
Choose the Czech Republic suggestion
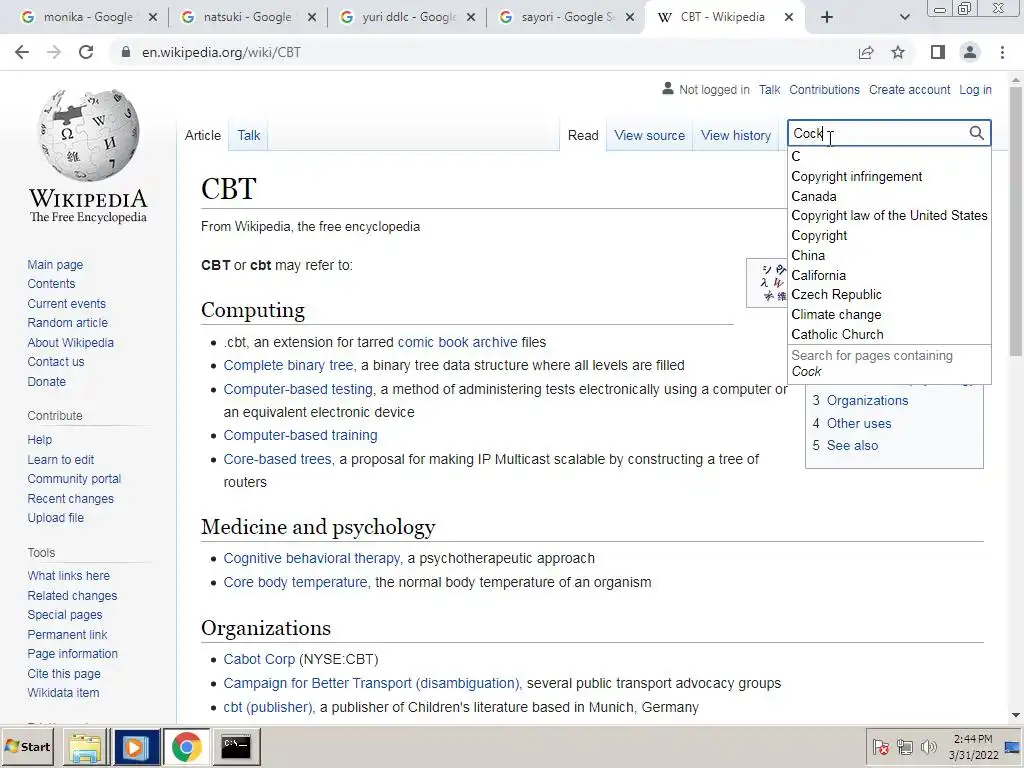889,295
